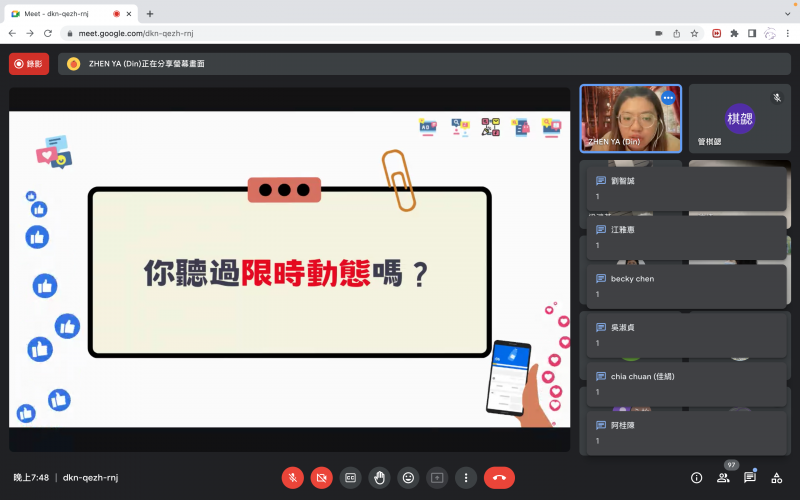Image resolution: width=800 pixels, height=500 pixels.
Task: Open the chat messages panel
Action: pos(750,478)
